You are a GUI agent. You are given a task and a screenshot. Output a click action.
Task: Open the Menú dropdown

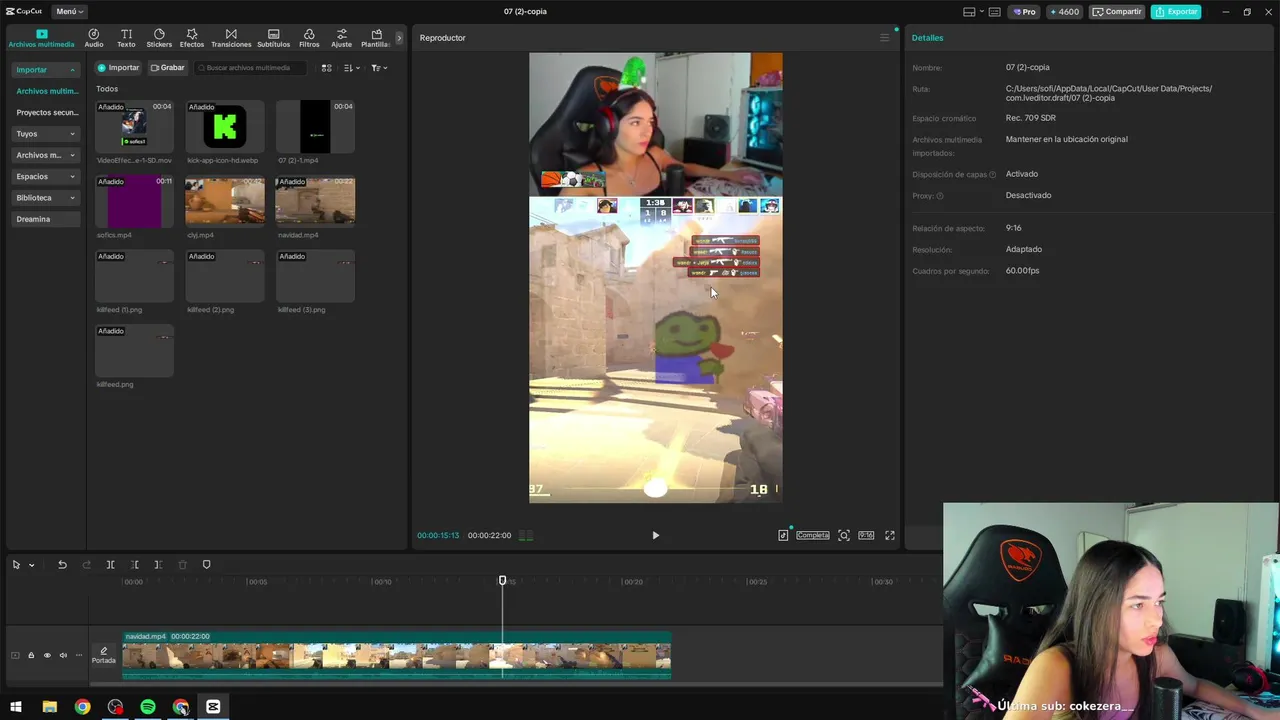[x=69, y=12]
